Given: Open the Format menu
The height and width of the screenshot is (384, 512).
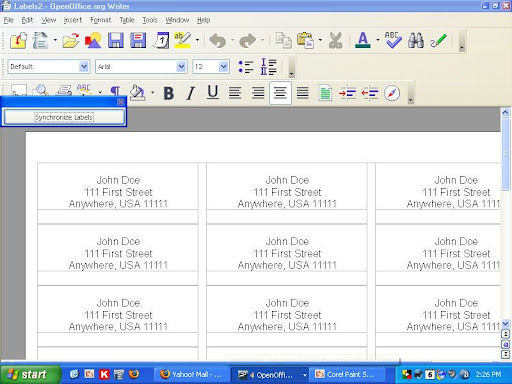Looking at the screenshot, I should [100, 20].
